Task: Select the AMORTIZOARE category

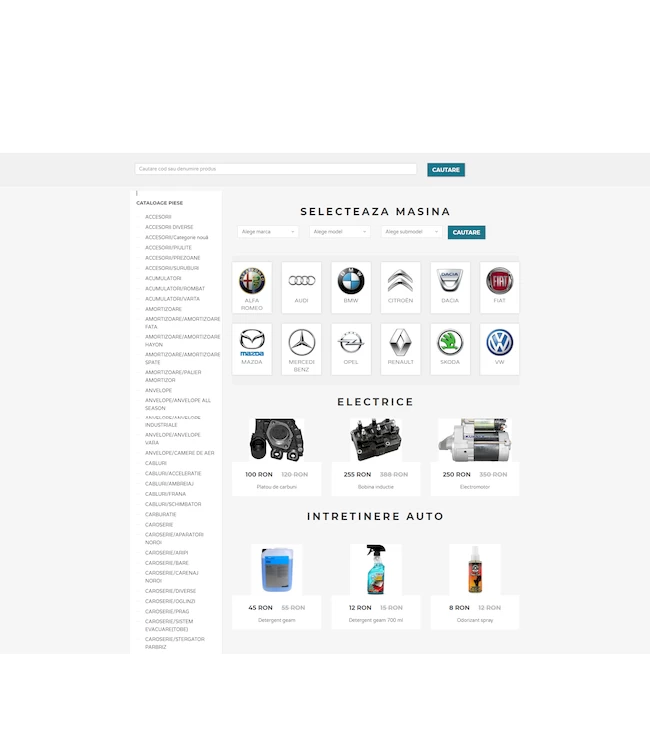Action: pos(163,309)
